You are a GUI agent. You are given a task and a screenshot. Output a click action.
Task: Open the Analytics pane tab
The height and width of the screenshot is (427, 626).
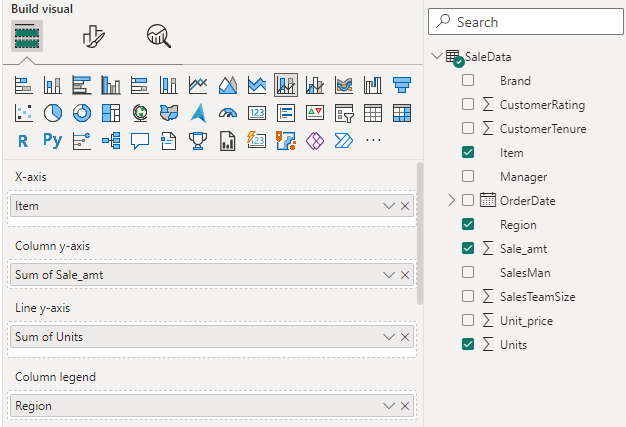158,36
